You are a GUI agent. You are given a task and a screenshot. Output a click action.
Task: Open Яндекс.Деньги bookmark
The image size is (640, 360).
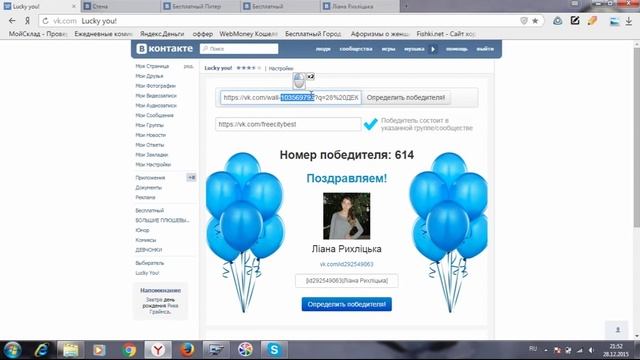tap(162, 34)
